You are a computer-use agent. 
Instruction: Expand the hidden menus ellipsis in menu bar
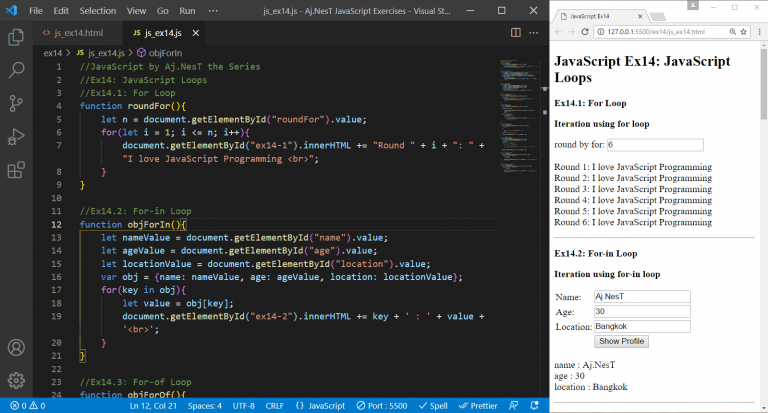tap(212, 11)
